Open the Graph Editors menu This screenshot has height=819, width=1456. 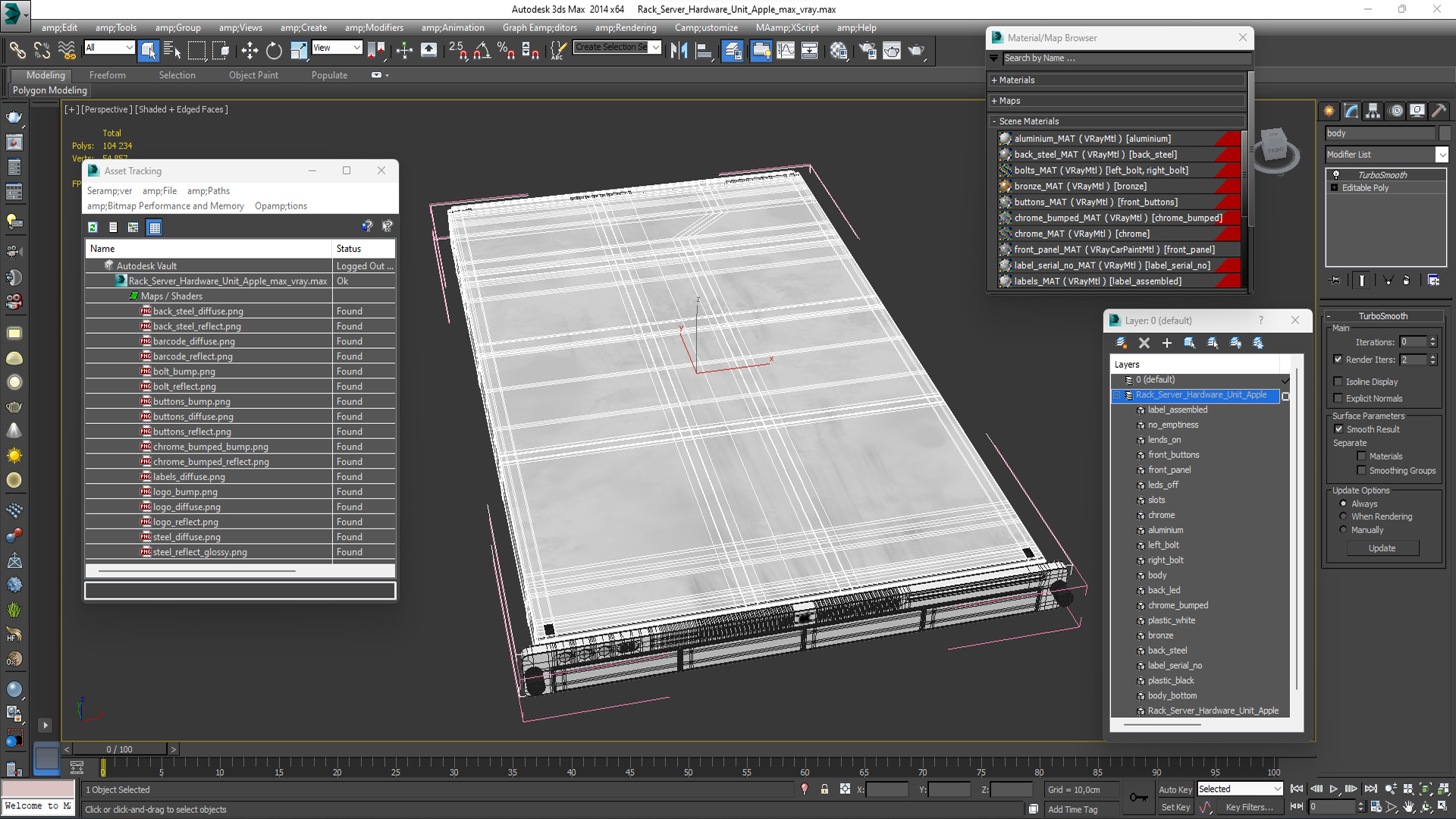(539, 28)
